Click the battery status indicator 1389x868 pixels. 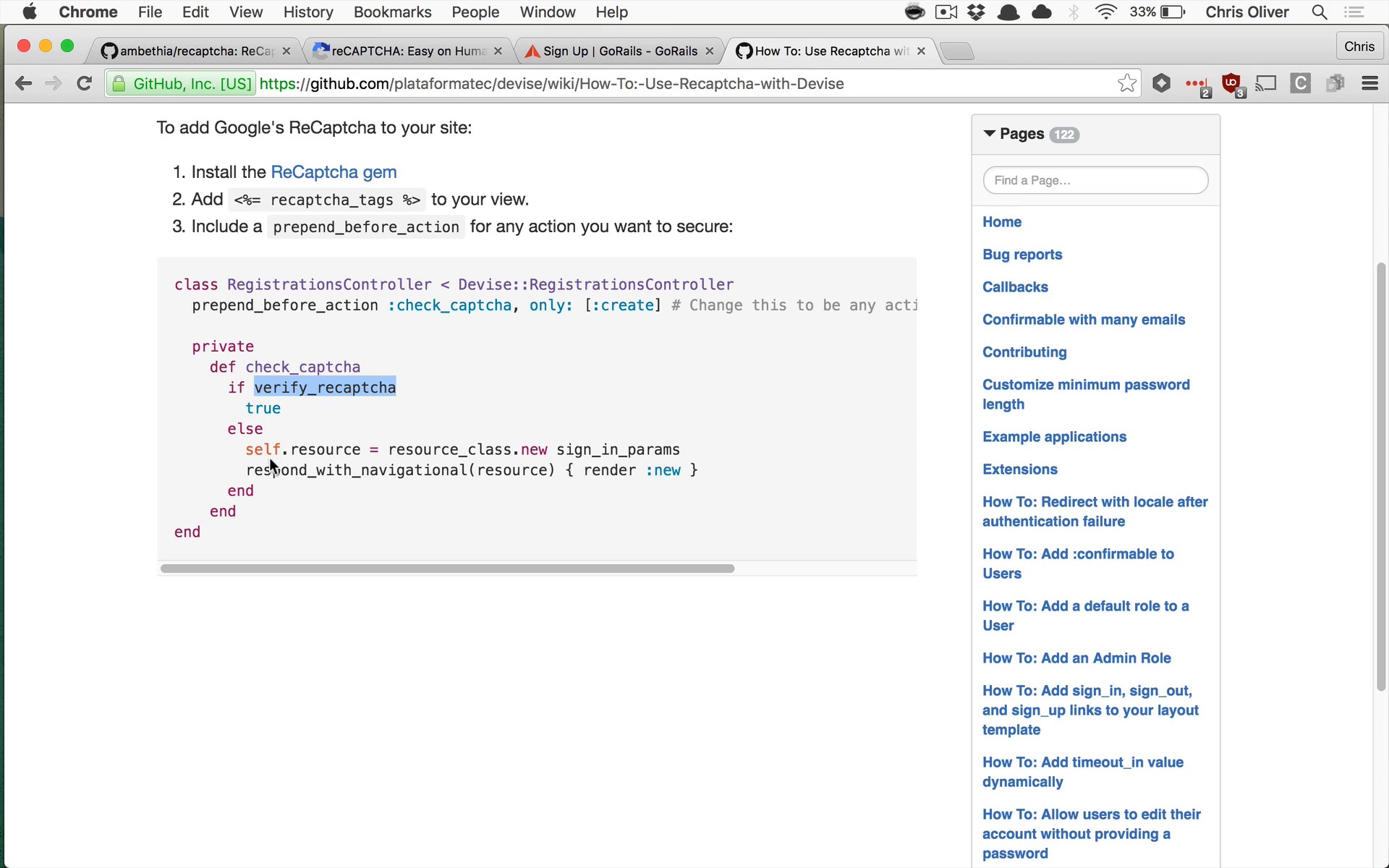(x=1158, y=12)
